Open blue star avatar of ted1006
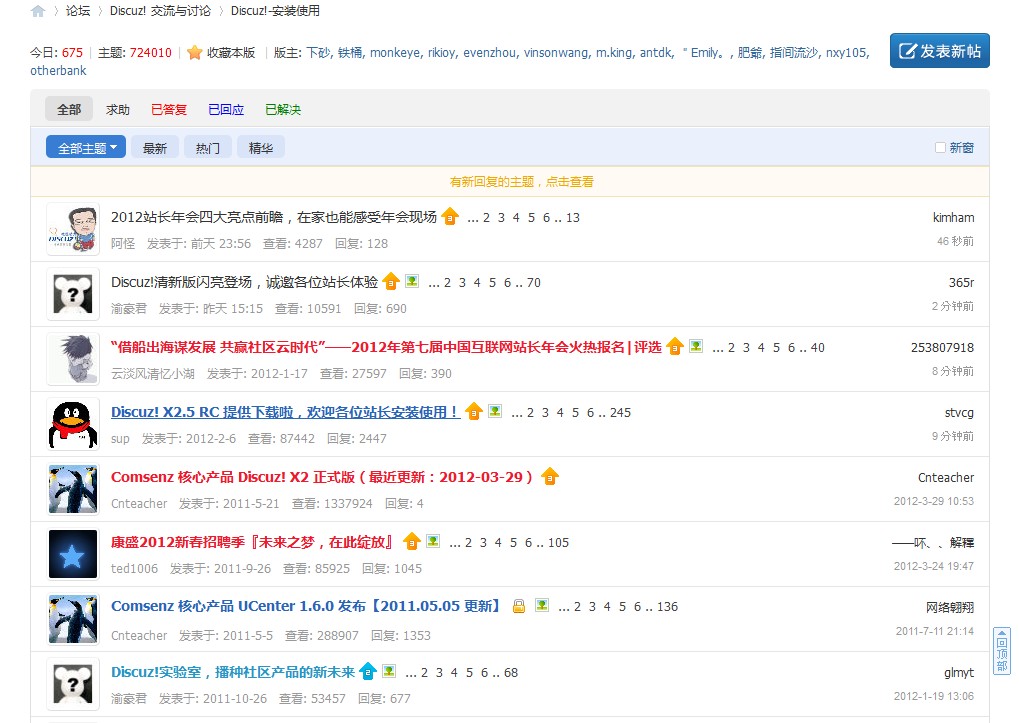The width and height of the screenshot is (1019, 723). [x=73, y=554]
